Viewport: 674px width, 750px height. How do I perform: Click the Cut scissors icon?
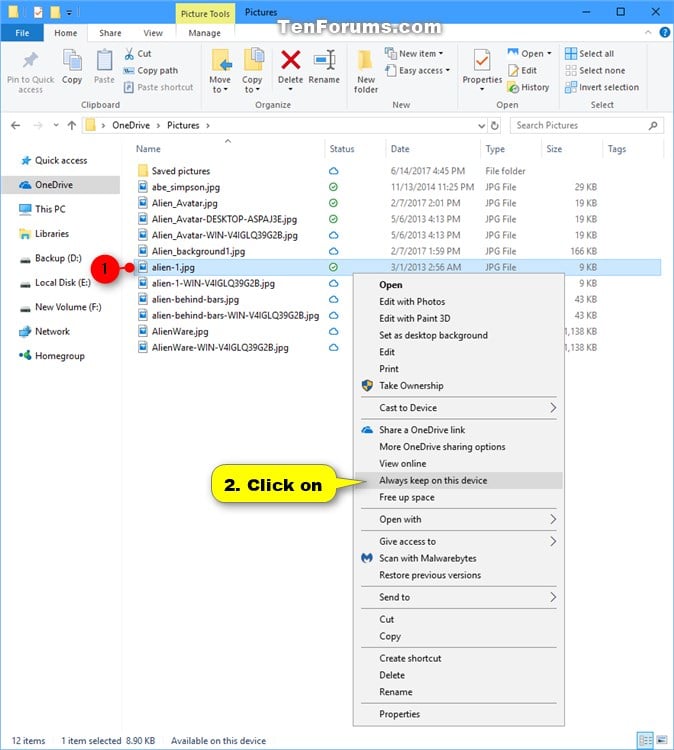coord(129,54)
